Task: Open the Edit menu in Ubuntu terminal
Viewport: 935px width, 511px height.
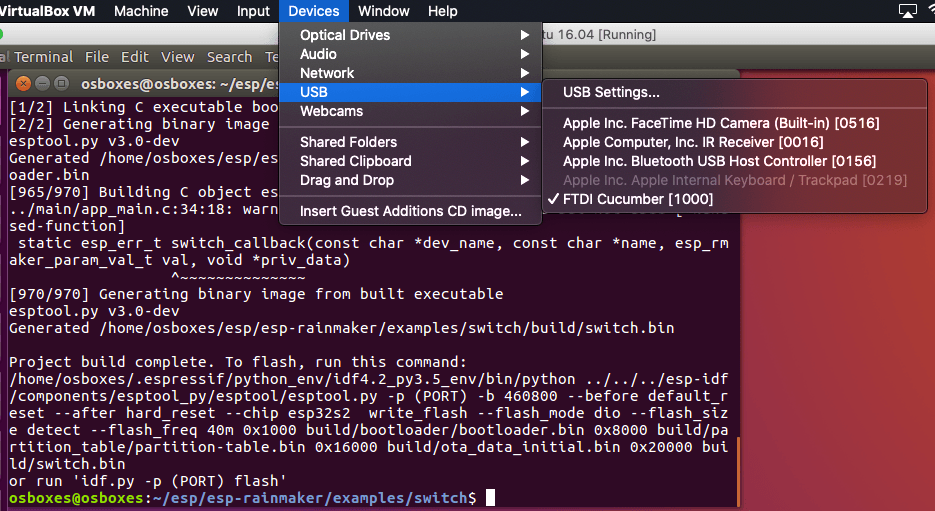Action: 135,57
